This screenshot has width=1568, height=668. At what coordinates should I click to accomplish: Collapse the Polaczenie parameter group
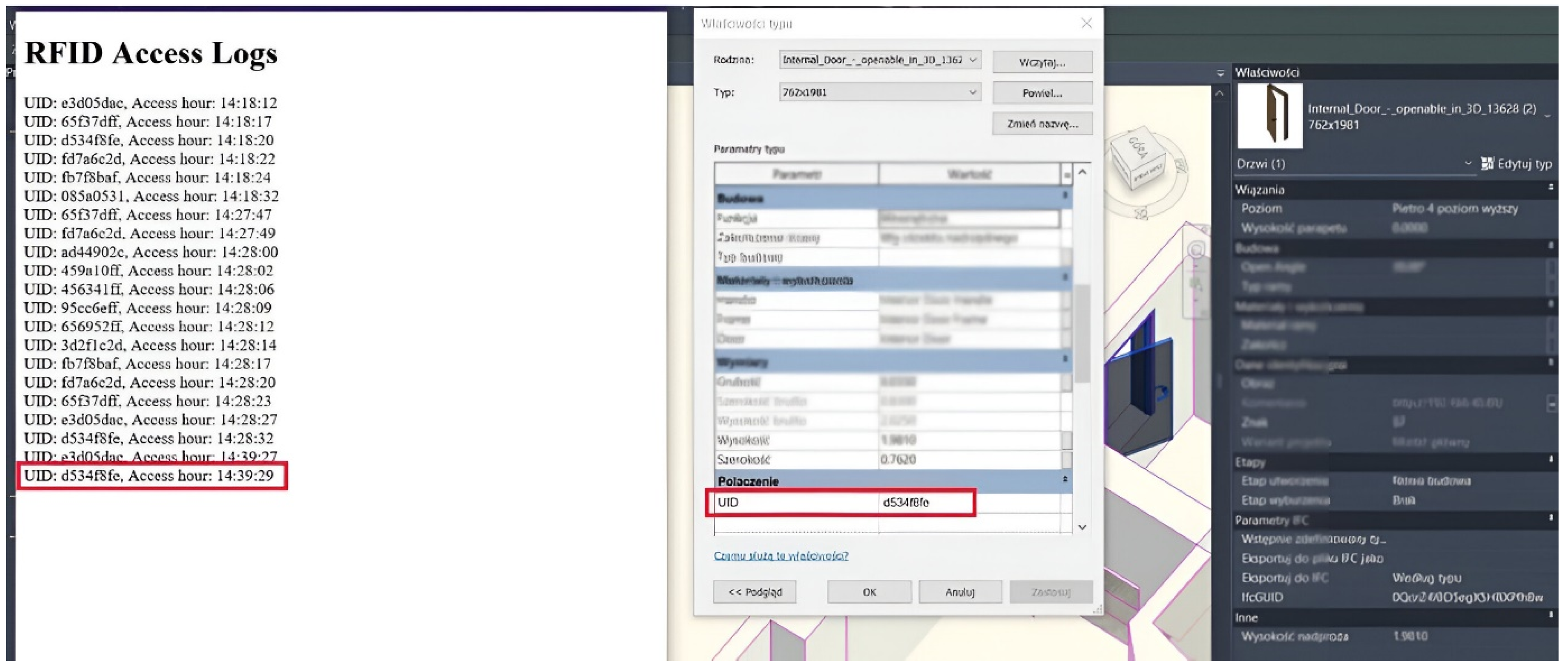click(x=1065, y=479)
